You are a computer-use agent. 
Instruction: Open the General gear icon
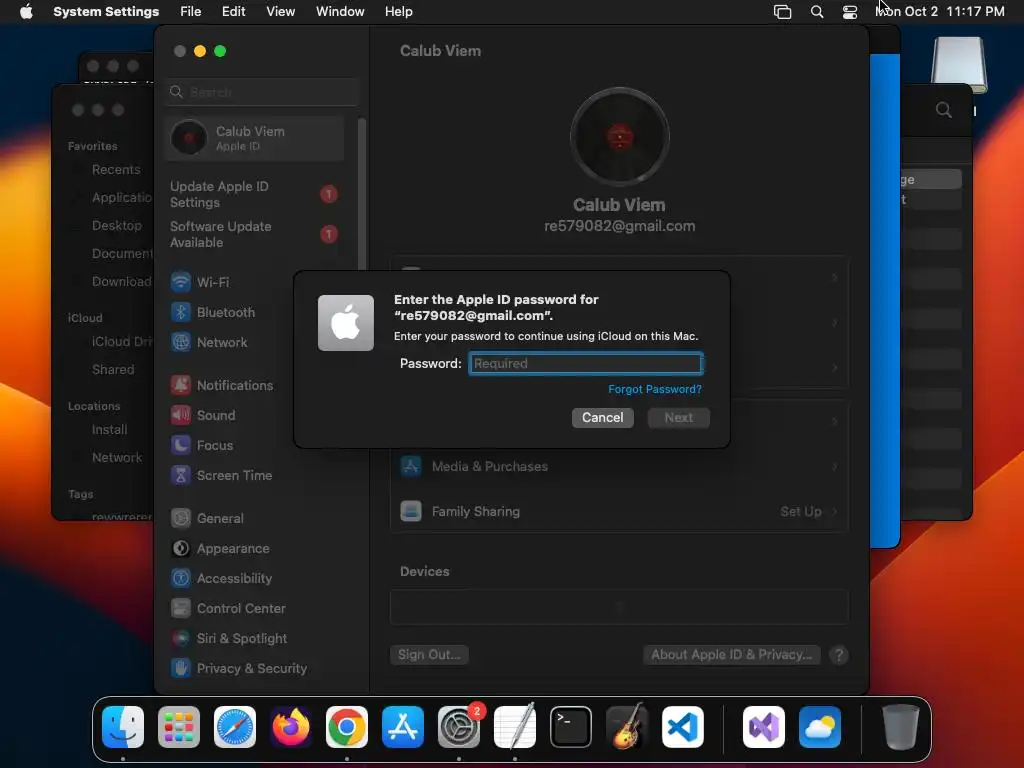pyautogui.click(x=181, y=519)
